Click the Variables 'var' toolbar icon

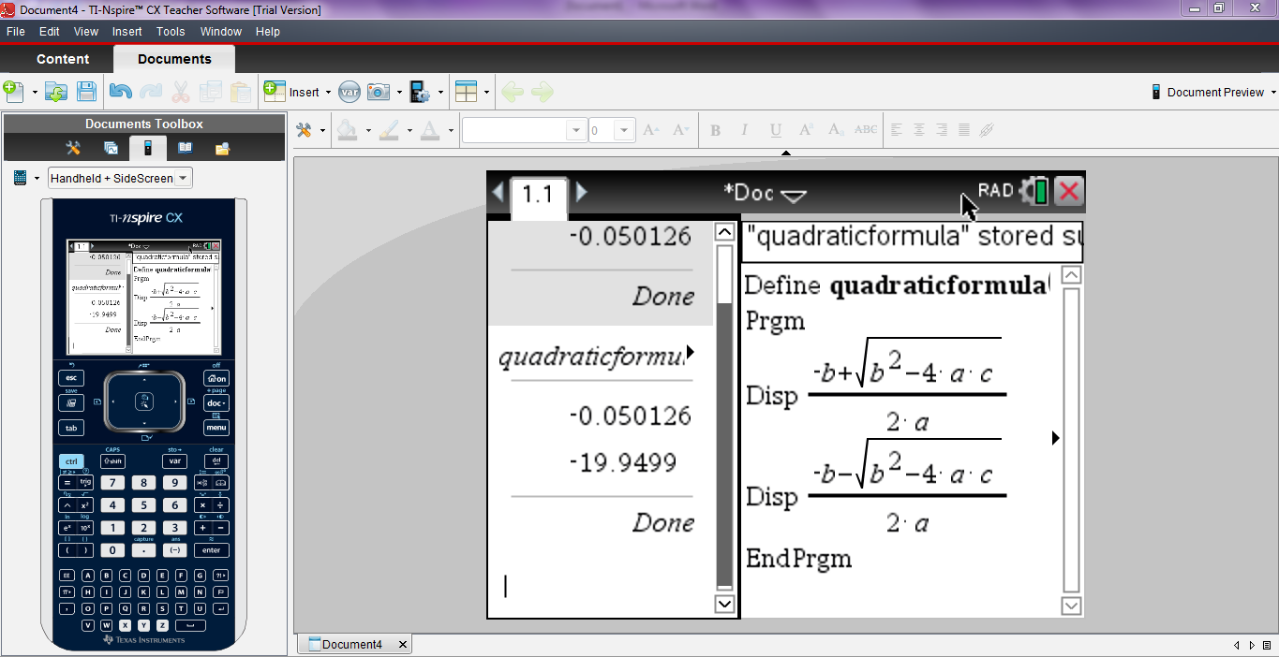tap(349, 92)
